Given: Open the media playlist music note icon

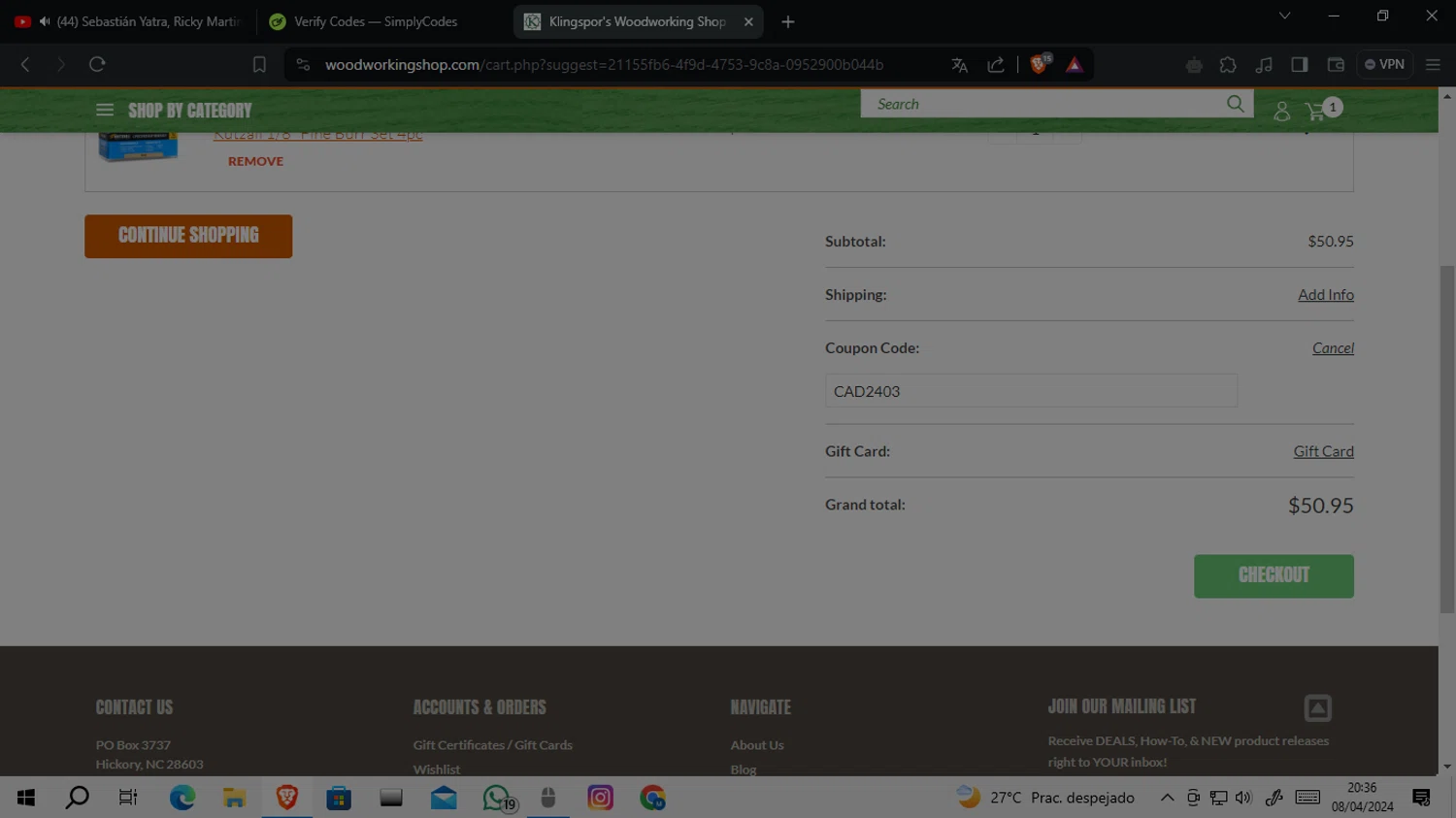Looking at the screenshot, I should [x=1264, y=65].
